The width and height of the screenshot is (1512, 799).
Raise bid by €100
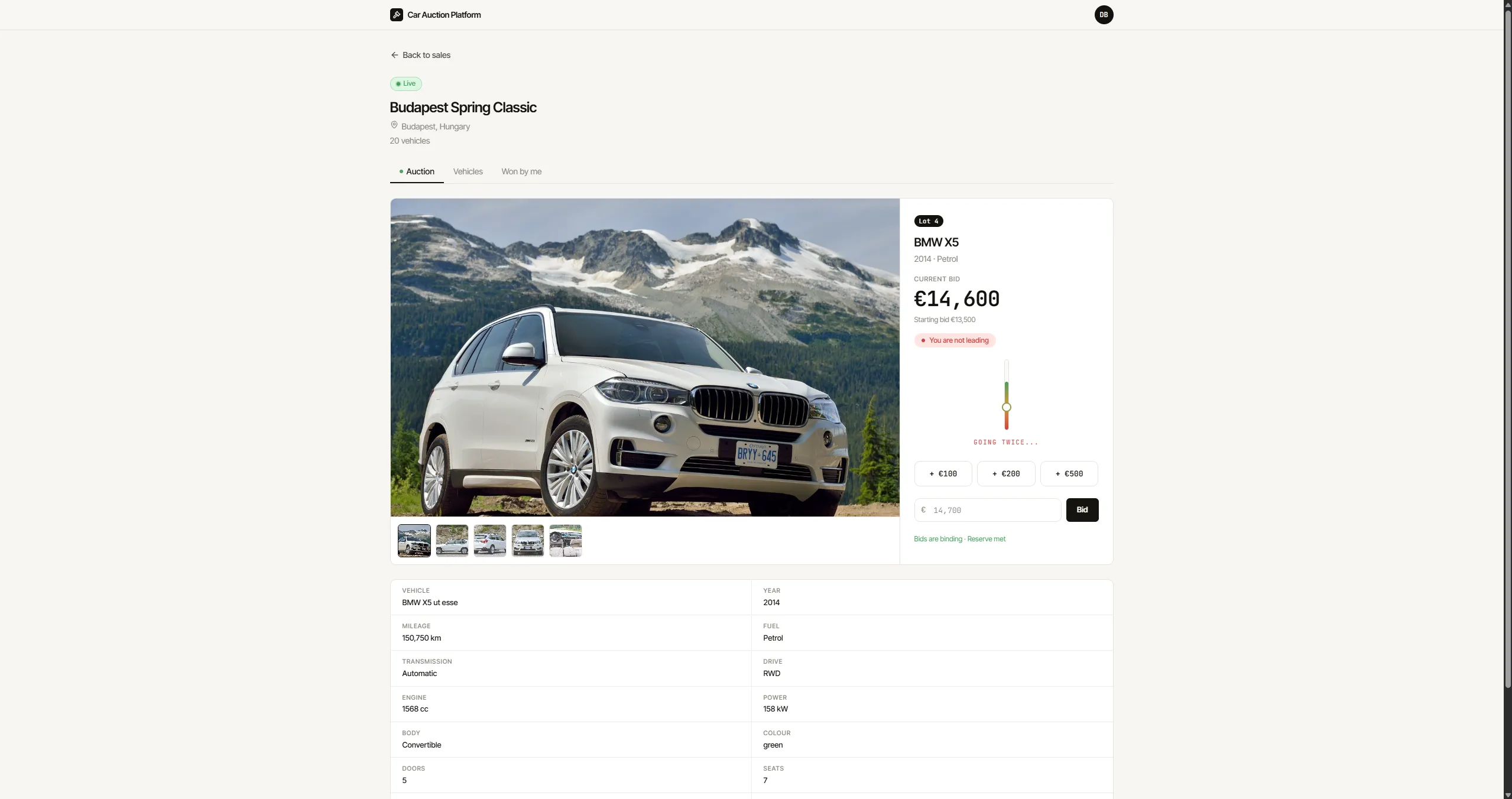pos(943,473)
